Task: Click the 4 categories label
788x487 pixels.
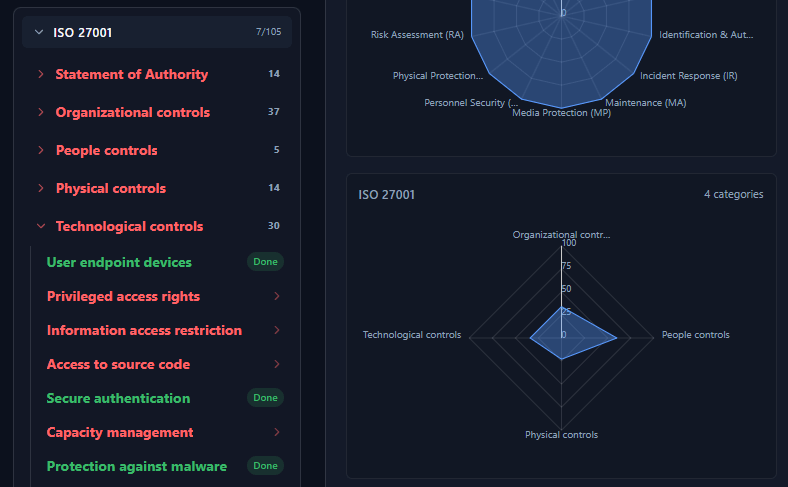Action: tap(733, 194)
